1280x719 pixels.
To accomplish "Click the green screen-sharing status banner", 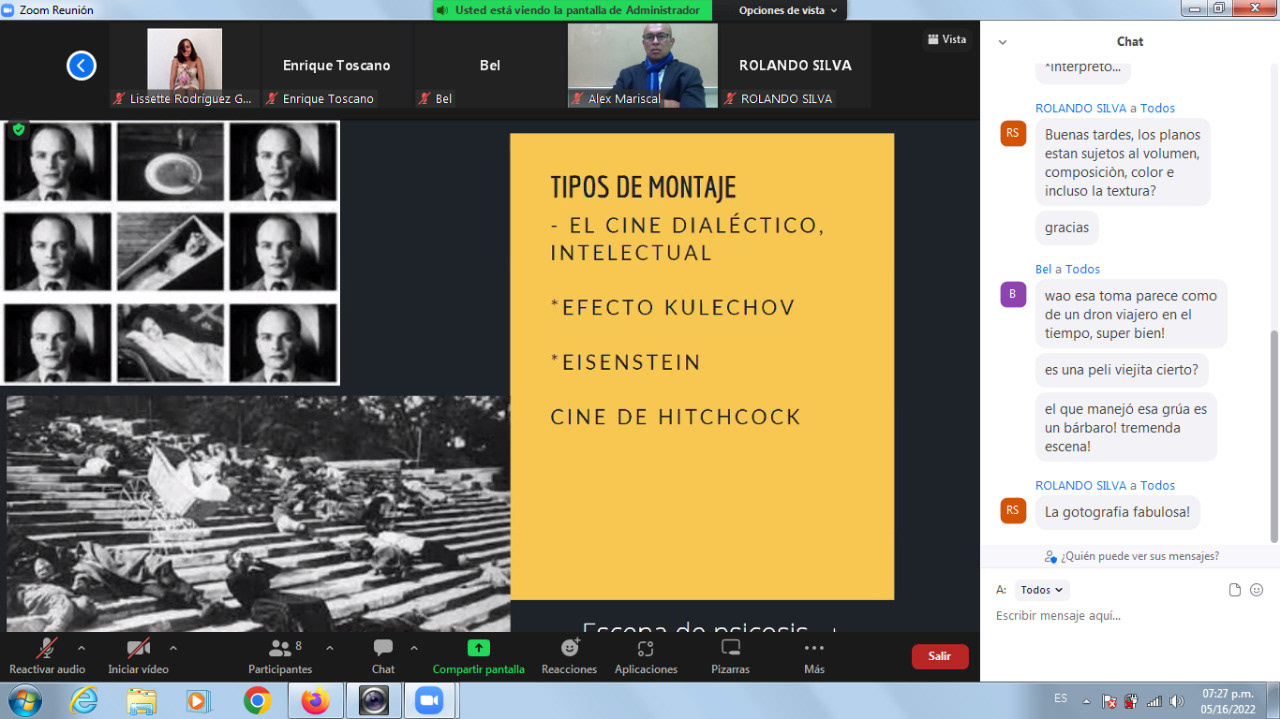I will (572, 10).
